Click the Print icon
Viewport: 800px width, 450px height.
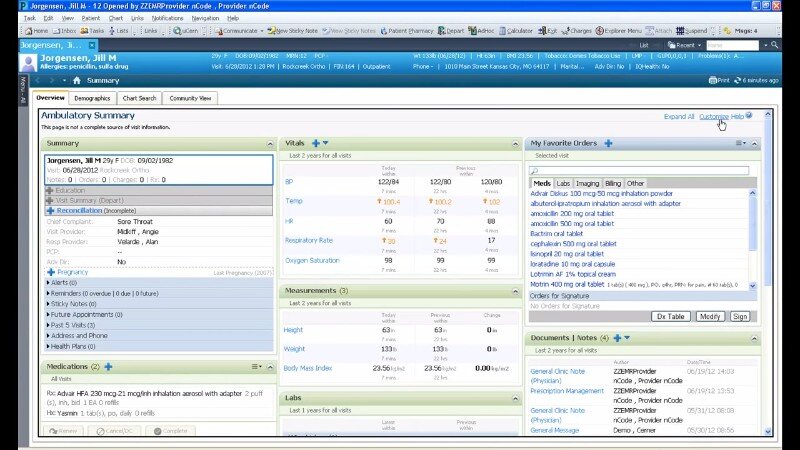(720, 80)
